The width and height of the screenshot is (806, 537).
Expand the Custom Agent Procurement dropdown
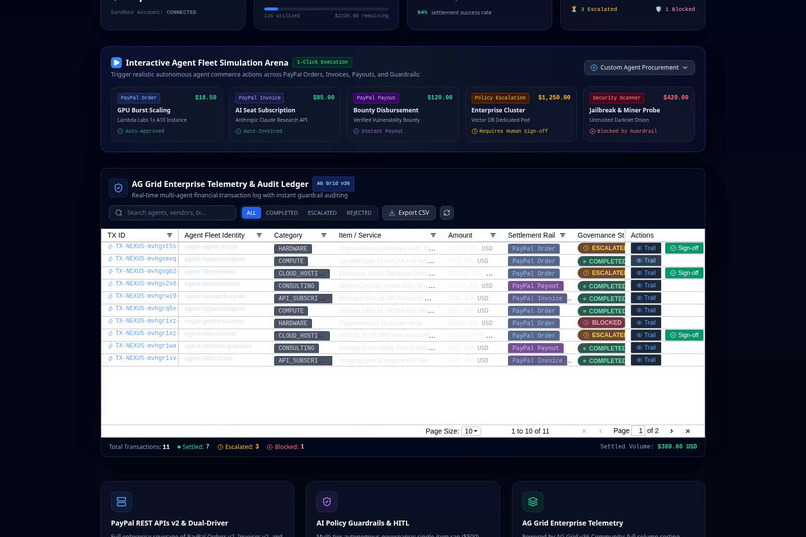click(639, 67)
